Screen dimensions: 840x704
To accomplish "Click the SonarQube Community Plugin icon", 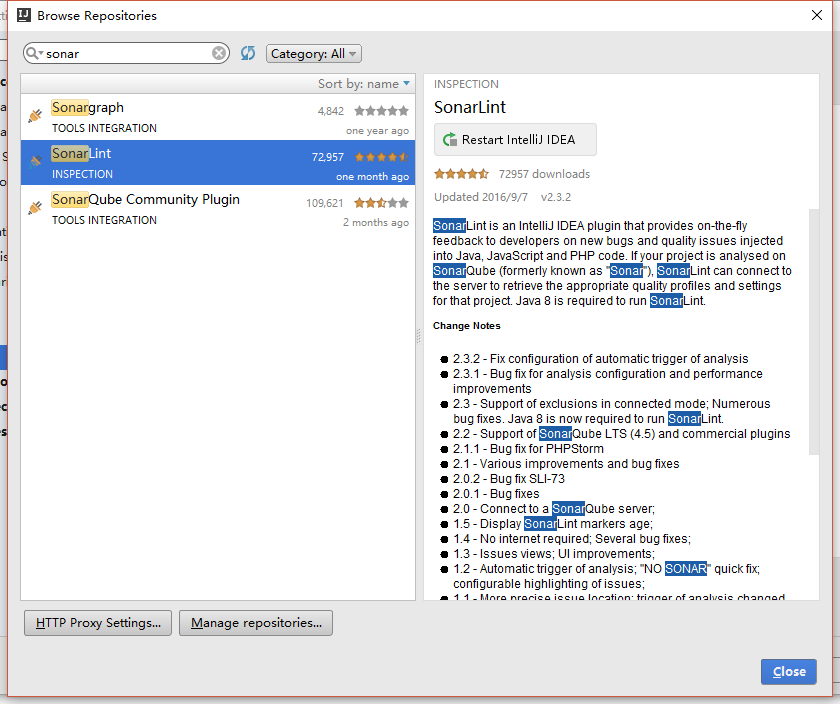I will click(x=34, y=205).
